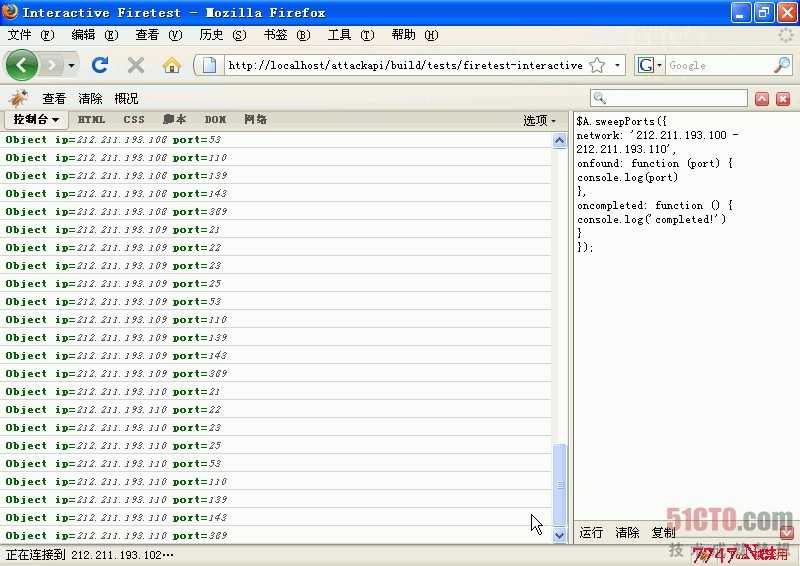The width and height of the screenshot is (800, 566).
Task: Click log row ip 212.211.193.109 port=21
Action: tap(276, 230)
